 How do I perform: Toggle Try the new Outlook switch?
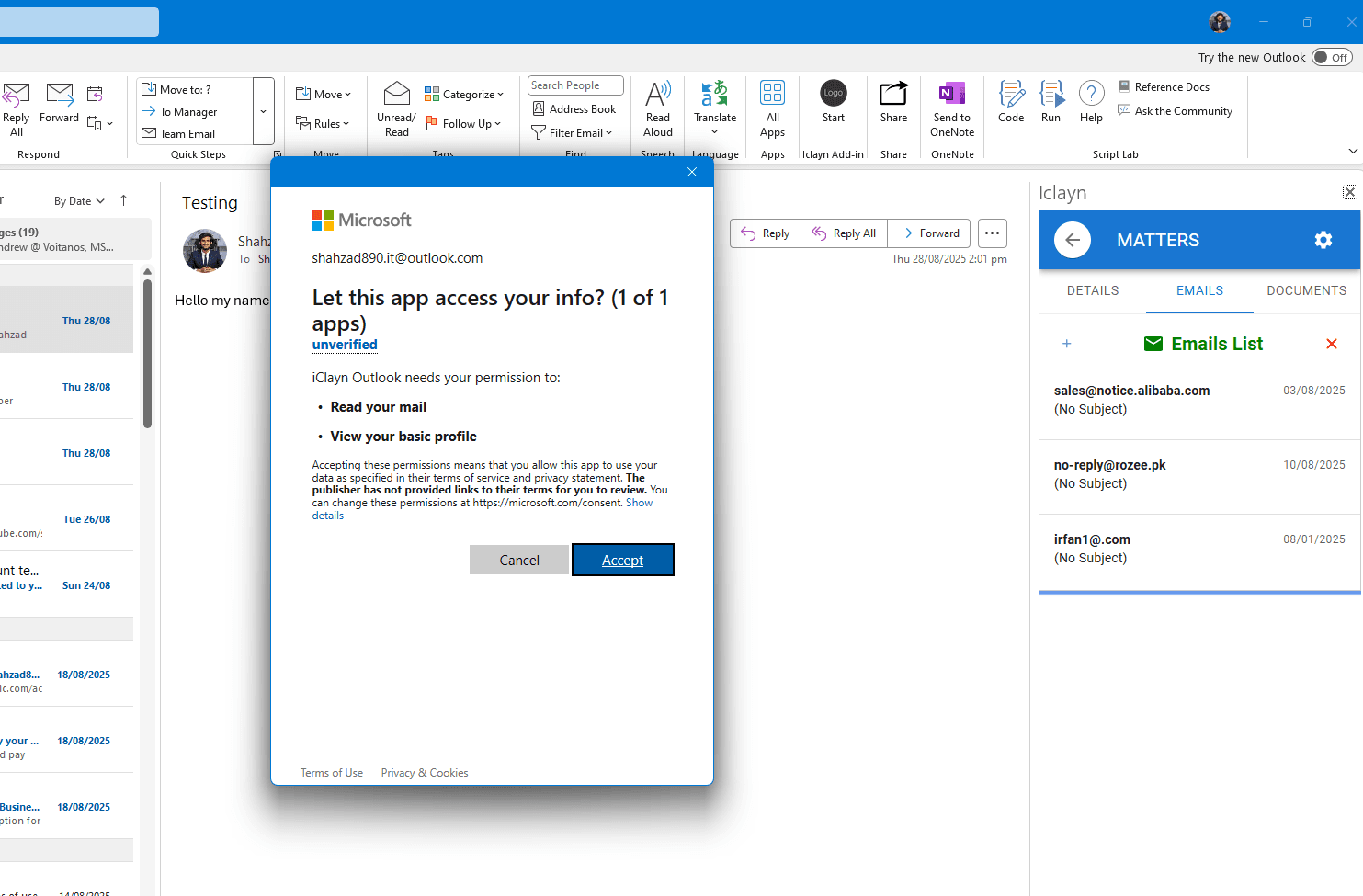click(x=1332, y=57)
